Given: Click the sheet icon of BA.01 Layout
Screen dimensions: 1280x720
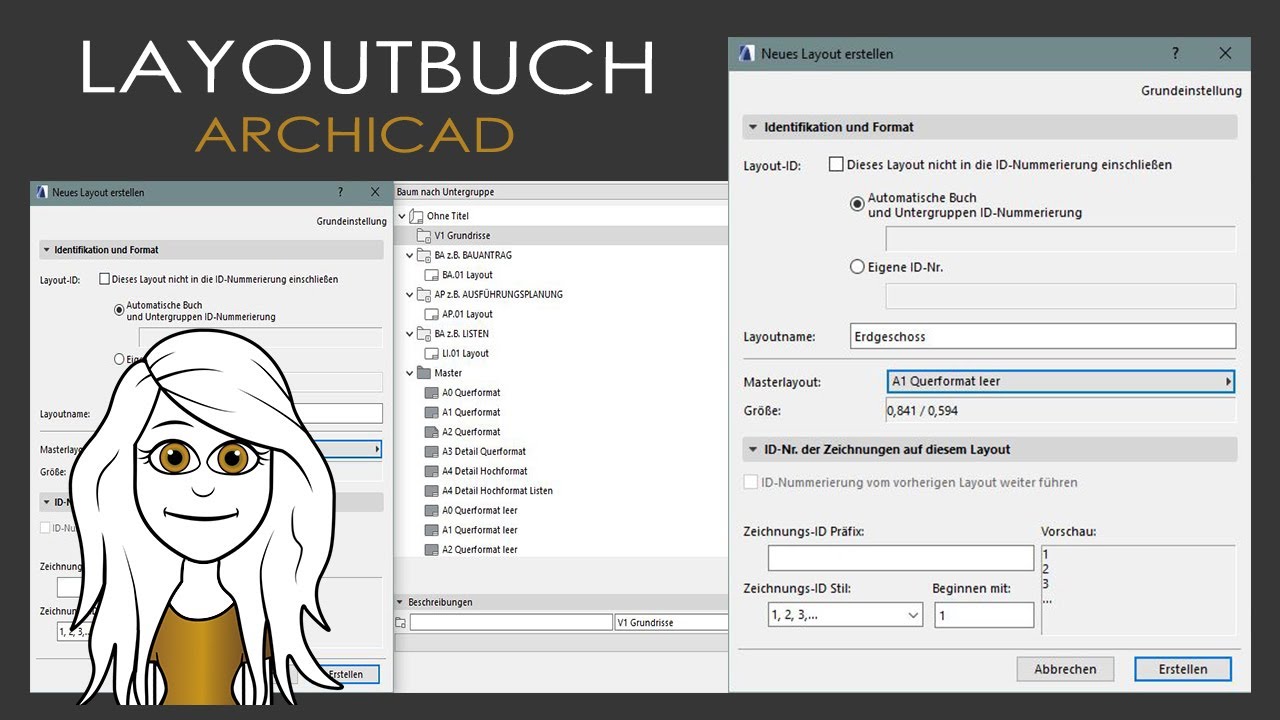Looking at the screenshot, I should coord(432,275).
